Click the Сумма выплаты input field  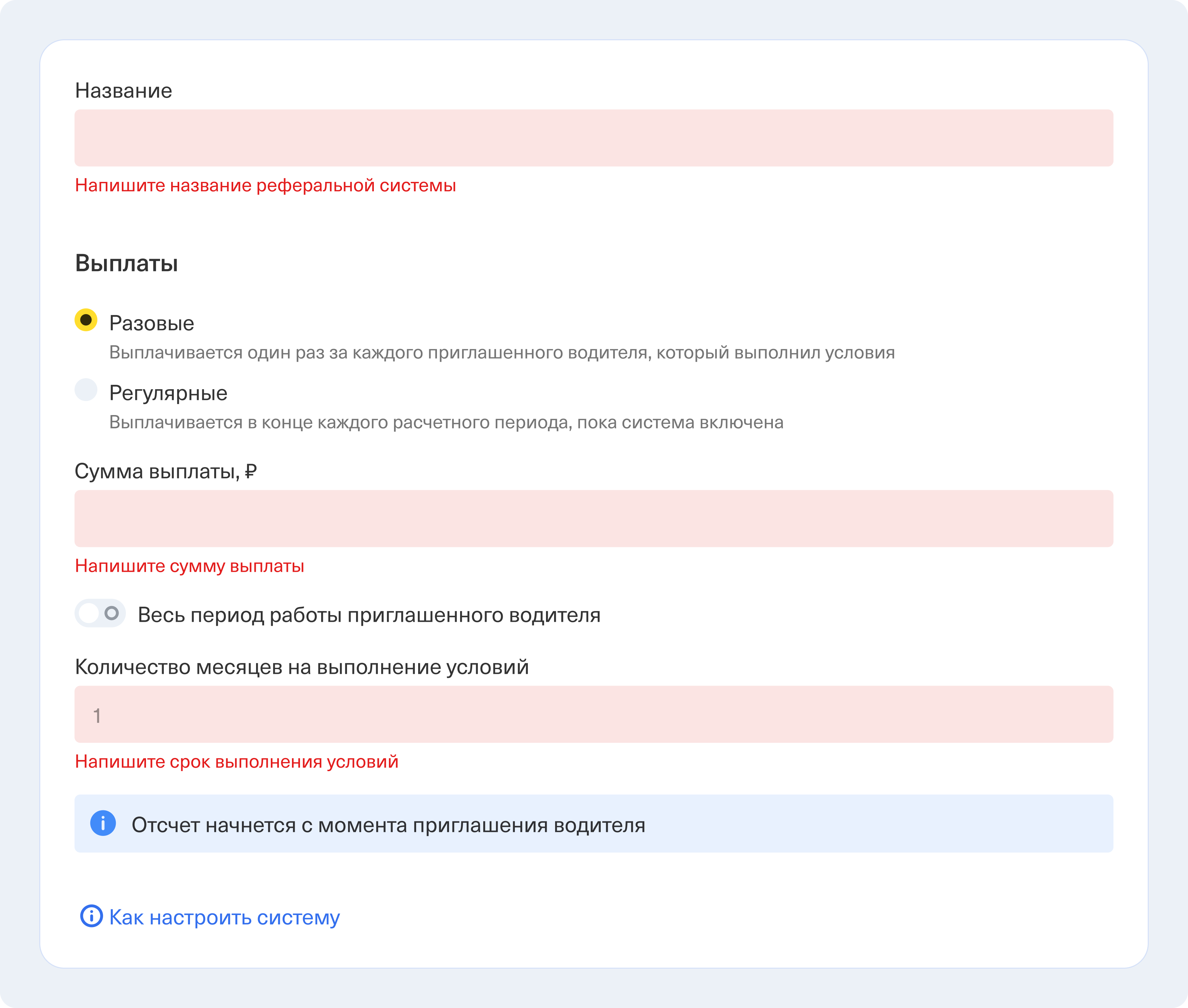(x=593, y=518)
